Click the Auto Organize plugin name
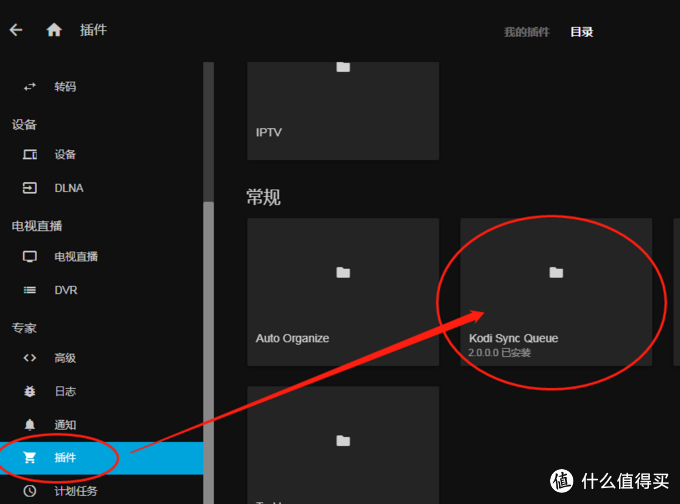680x504 pixels. 292,338
